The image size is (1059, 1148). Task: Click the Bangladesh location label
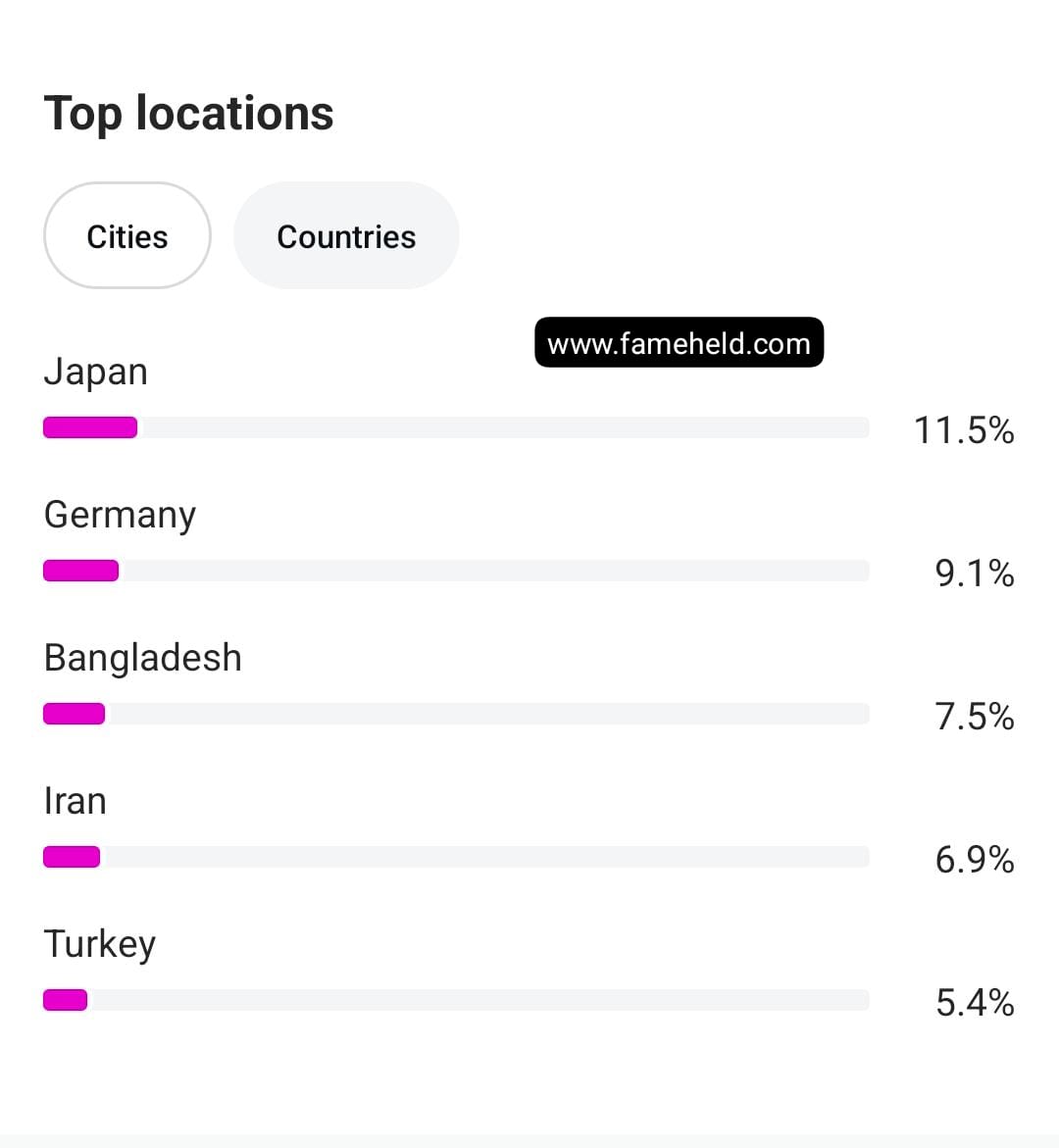click(142, 657)
